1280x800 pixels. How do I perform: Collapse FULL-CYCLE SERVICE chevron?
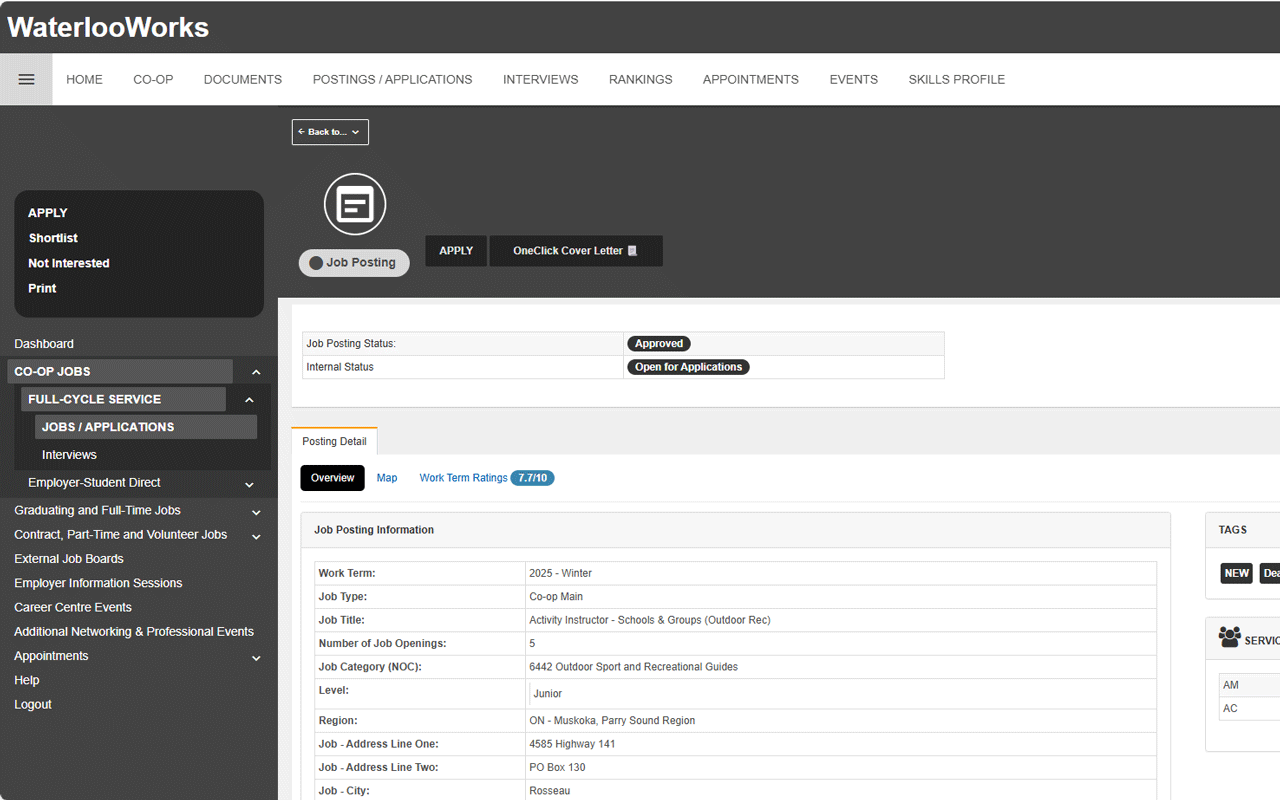(x=249, y=400)
